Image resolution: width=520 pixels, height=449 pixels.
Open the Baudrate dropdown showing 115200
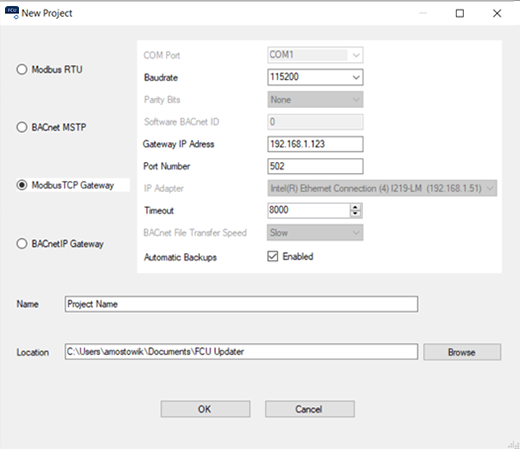(315, 77)
